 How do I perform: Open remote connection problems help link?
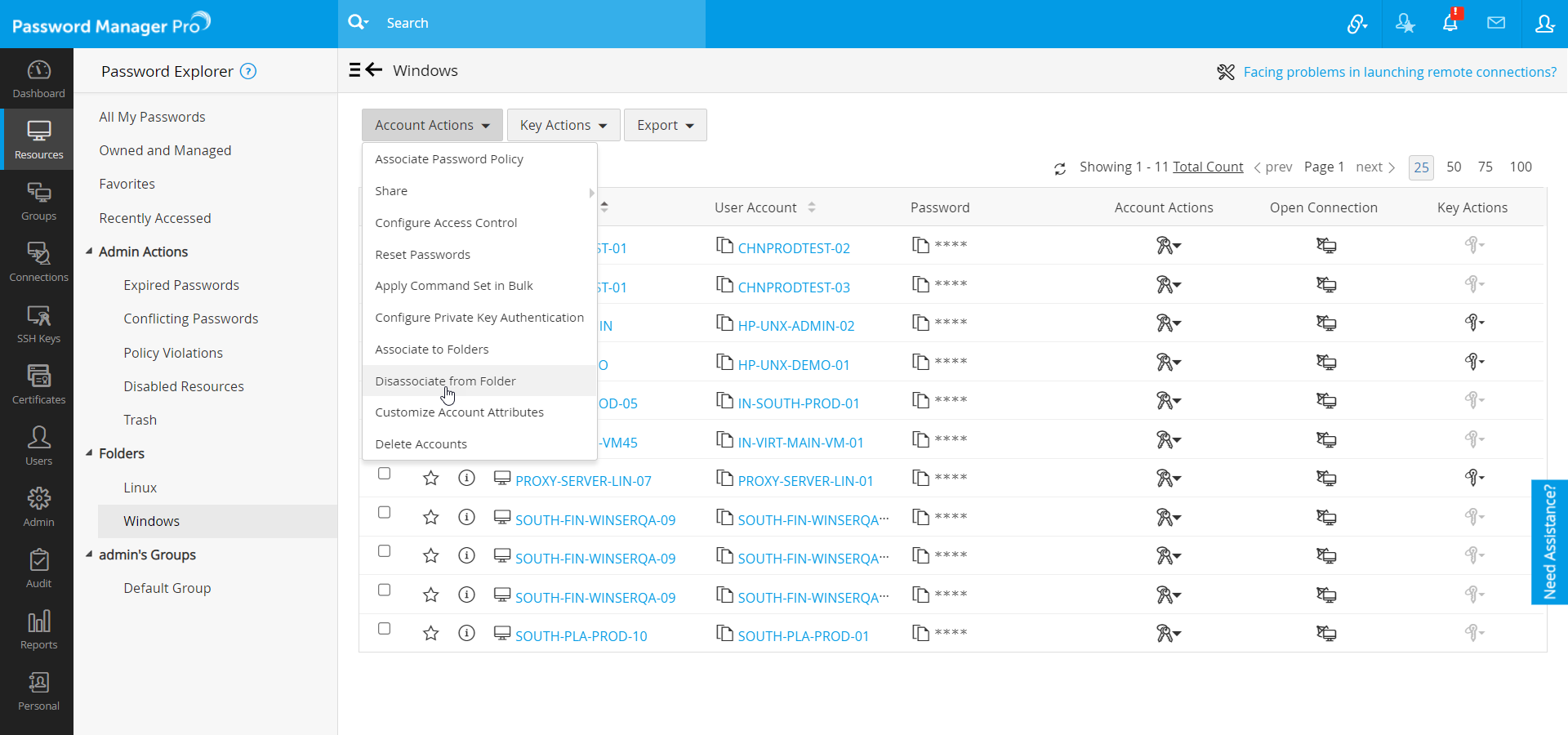[x=1399, y=72]
